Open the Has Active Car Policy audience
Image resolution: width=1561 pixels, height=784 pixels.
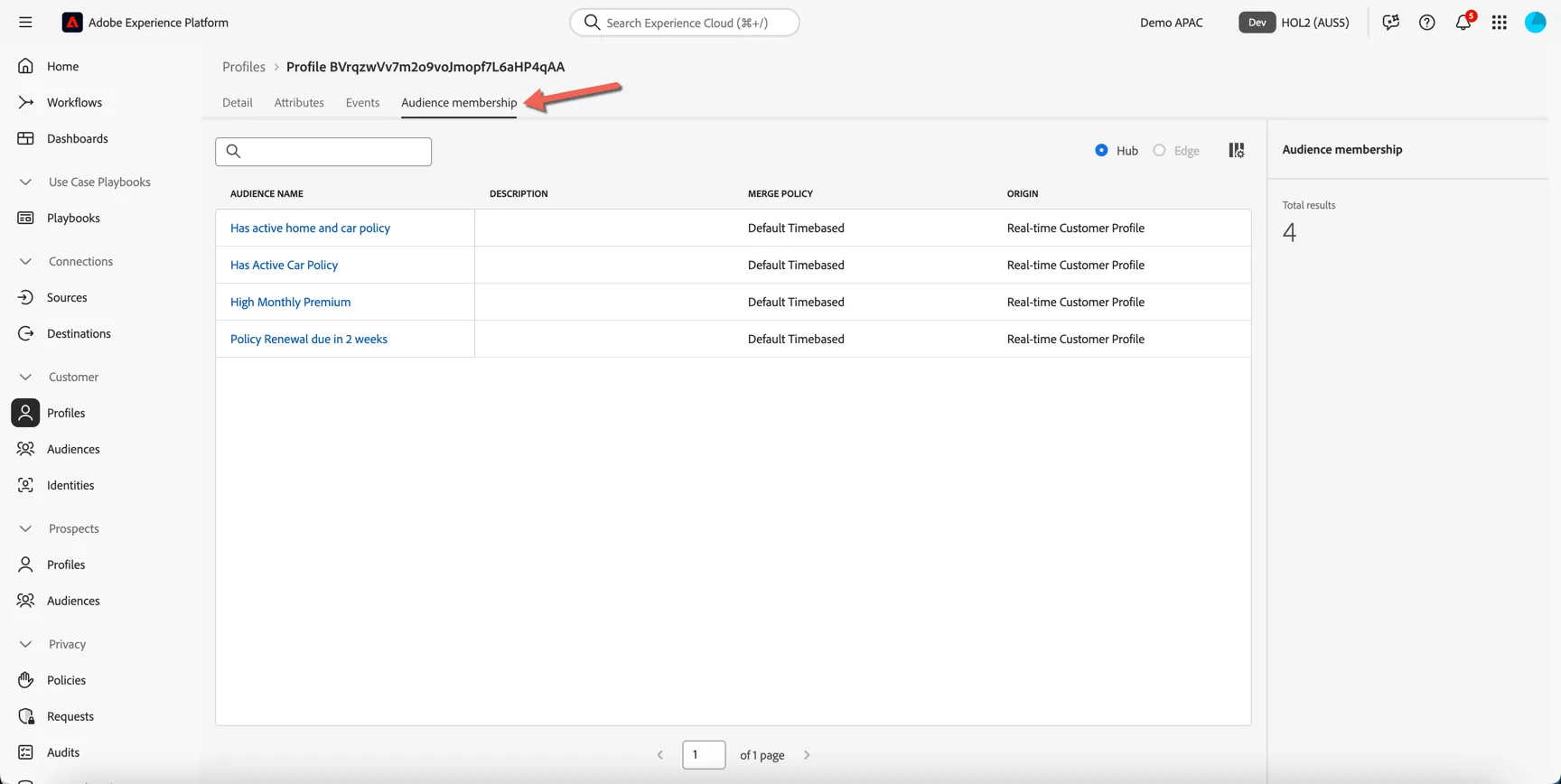pyautogui.click(x=284, y=265)
